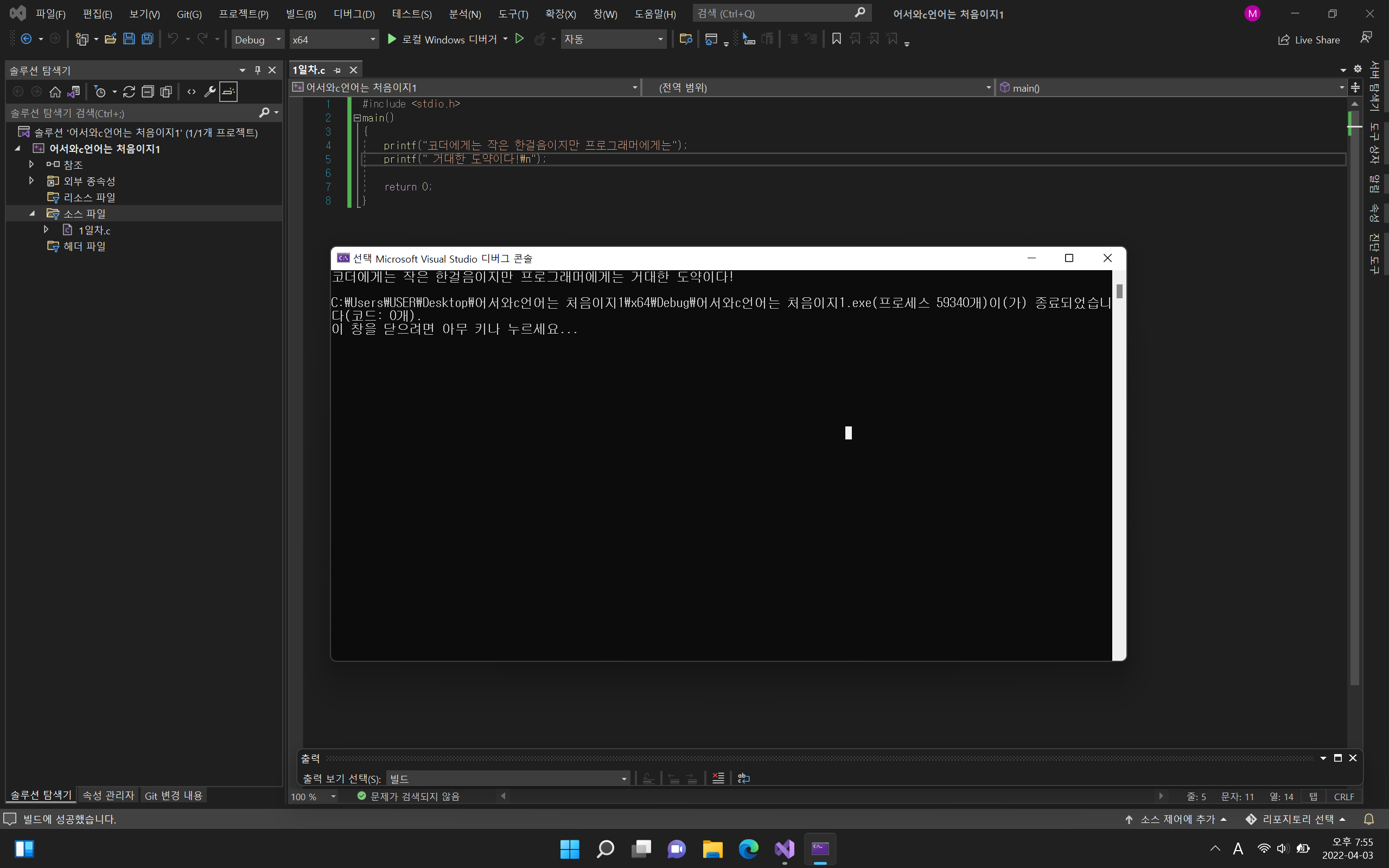Toggle pin on Solution Explorer panel

click(258, 70)
